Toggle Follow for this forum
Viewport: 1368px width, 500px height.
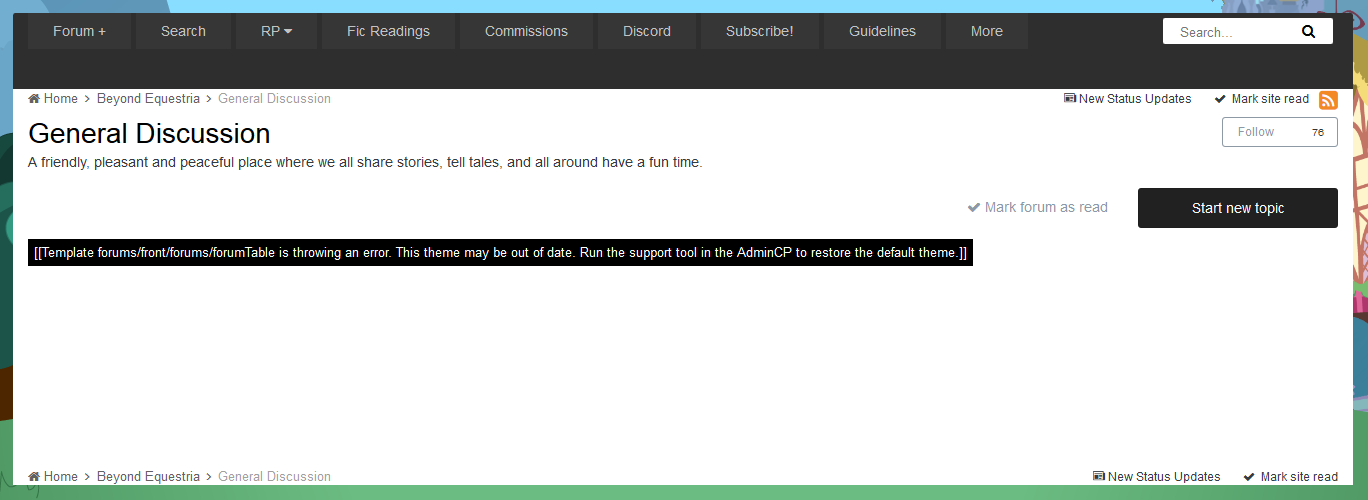[x=1256, y=132]
